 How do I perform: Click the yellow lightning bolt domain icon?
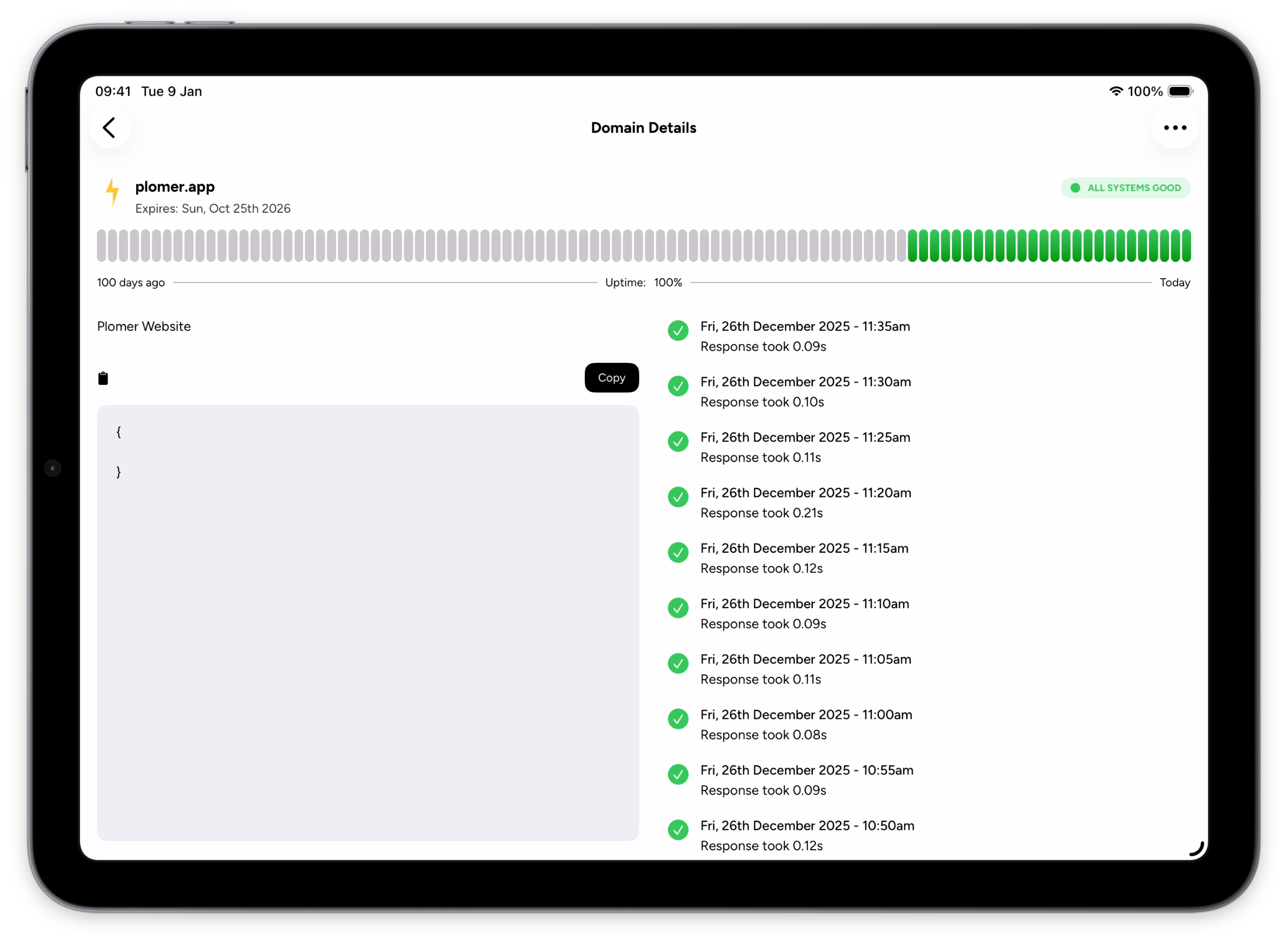[112, 192]
